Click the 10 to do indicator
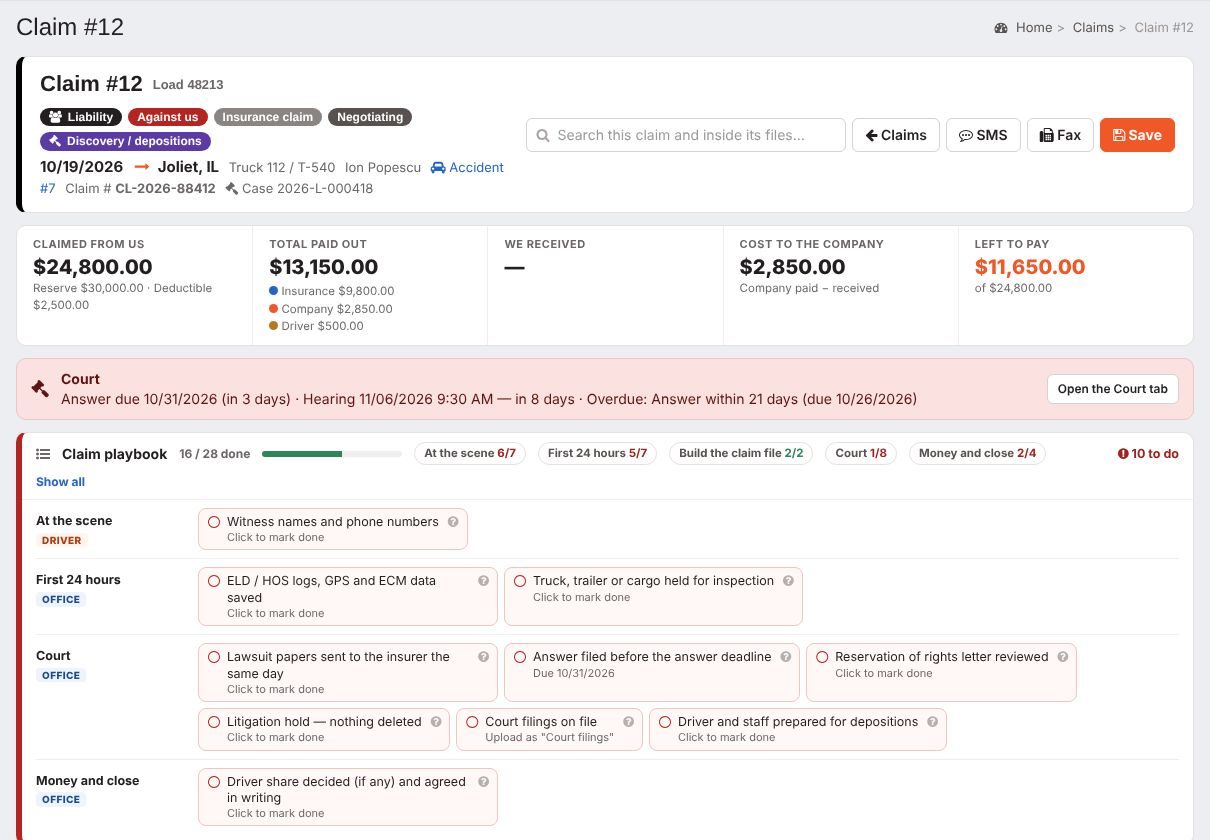1210x840 pixels. 1148,454
